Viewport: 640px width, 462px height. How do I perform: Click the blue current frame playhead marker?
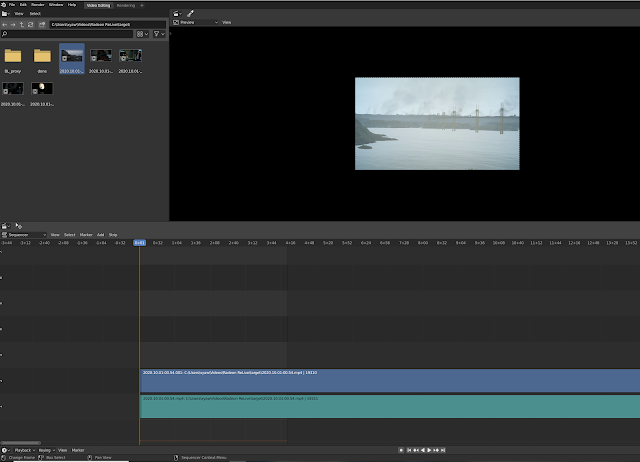(140, 243)
